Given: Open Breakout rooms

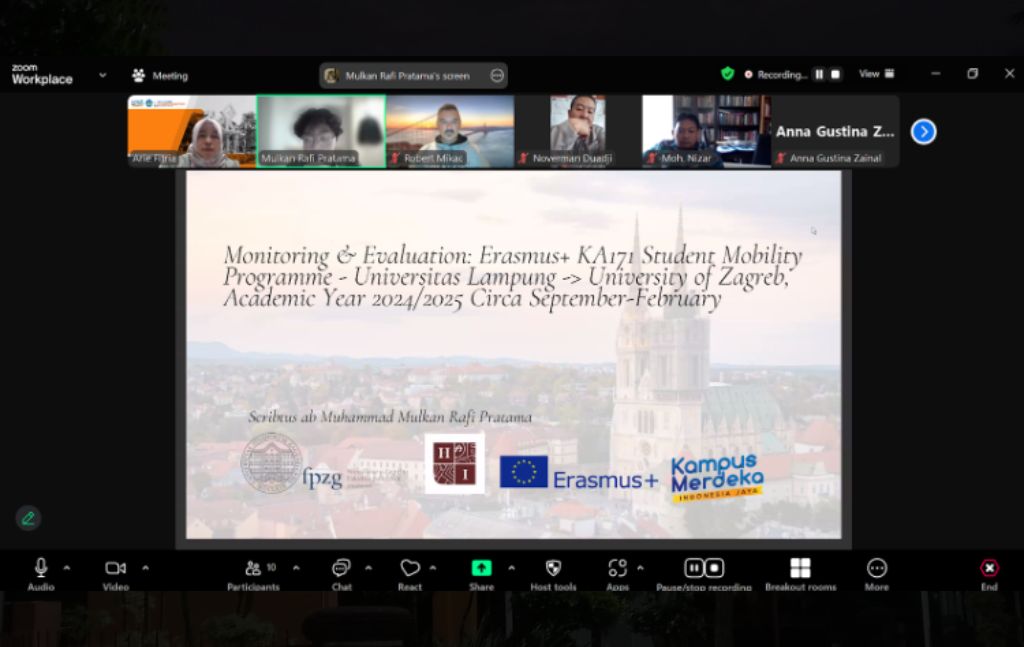Looking at the screenshot, I should 800,565.
